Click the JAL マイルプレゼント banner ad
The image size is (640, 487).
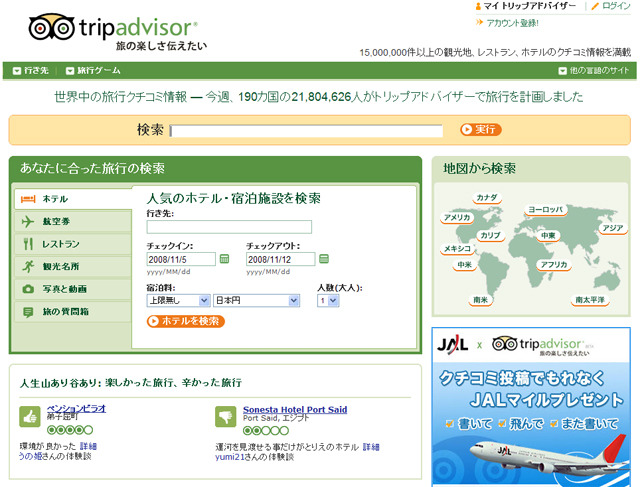click(x=531, y=407)
